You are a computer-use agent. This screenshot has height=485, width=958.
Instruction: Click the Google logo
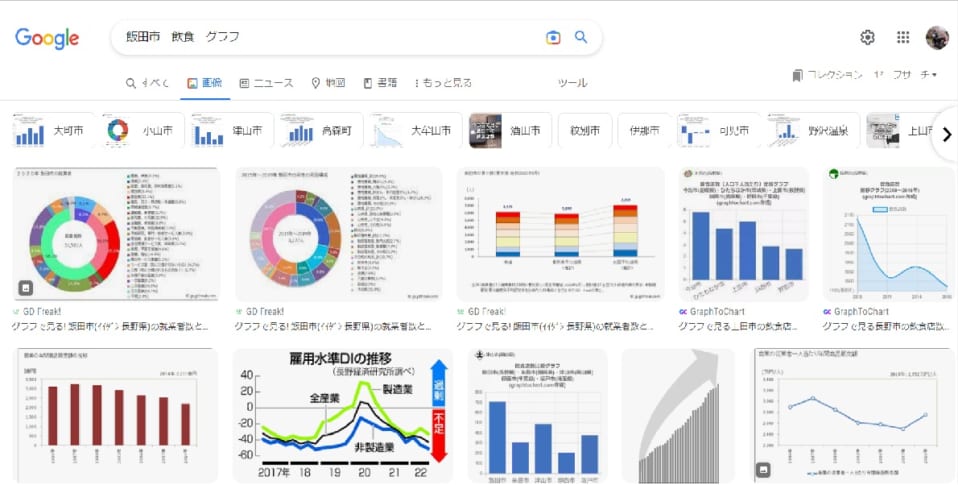pos(47,38)
